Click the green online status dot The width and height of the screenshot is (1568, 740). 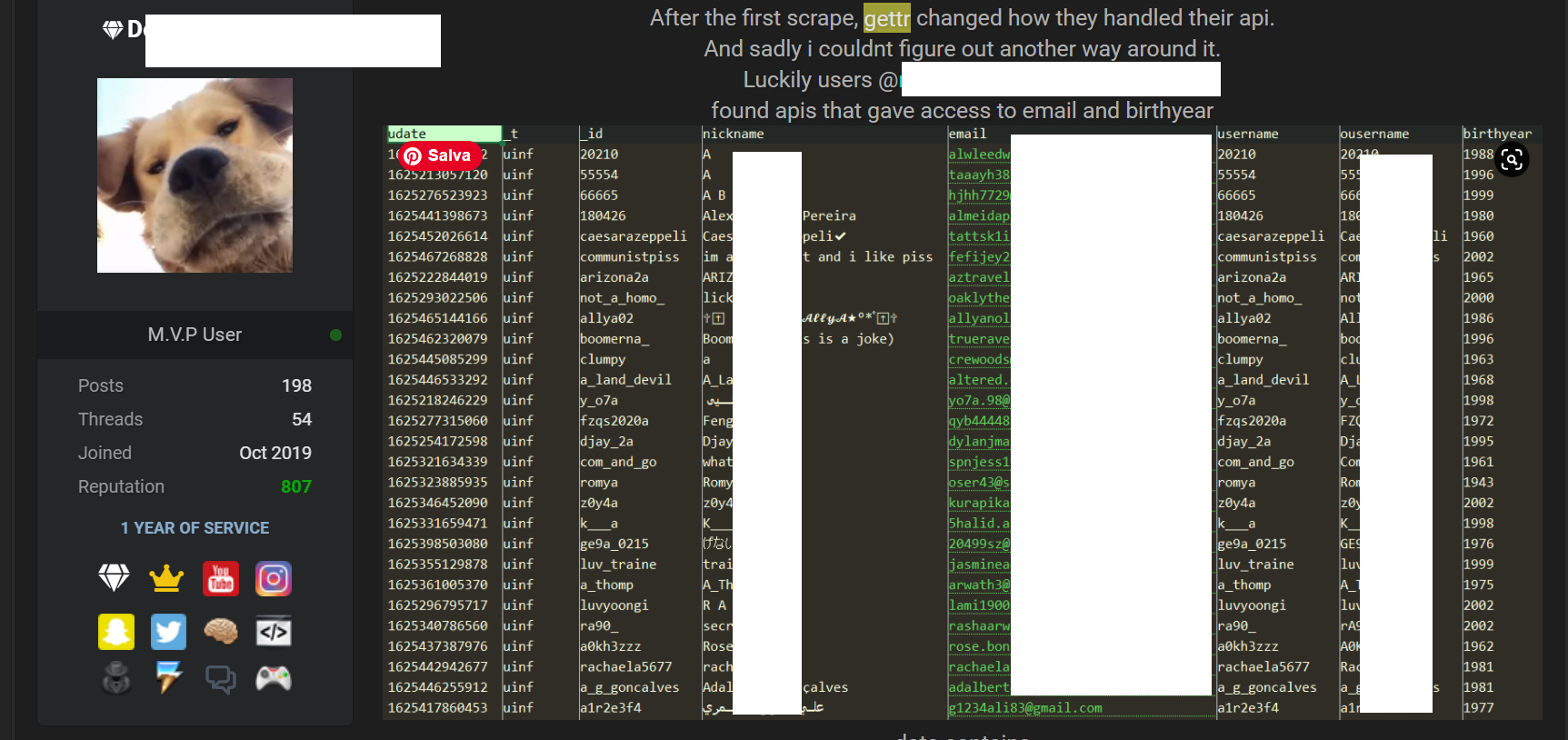point(335,335)
